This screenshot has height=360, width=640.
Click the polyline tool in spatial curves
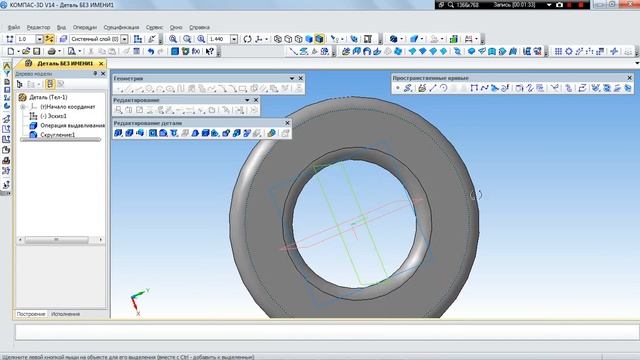(474, 88)
